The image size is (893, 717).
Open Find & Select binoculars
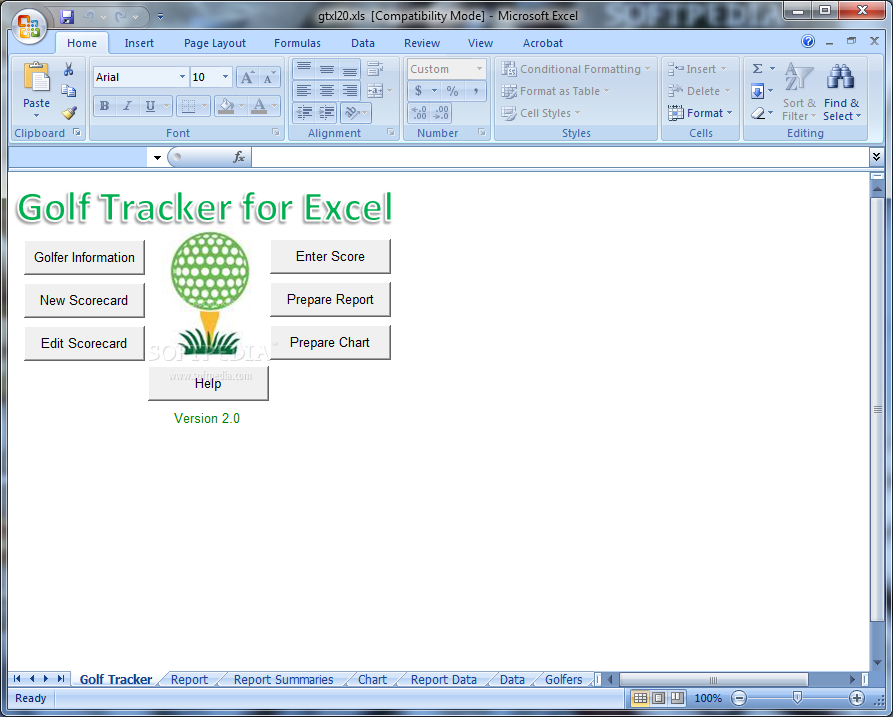click(841, 92)
